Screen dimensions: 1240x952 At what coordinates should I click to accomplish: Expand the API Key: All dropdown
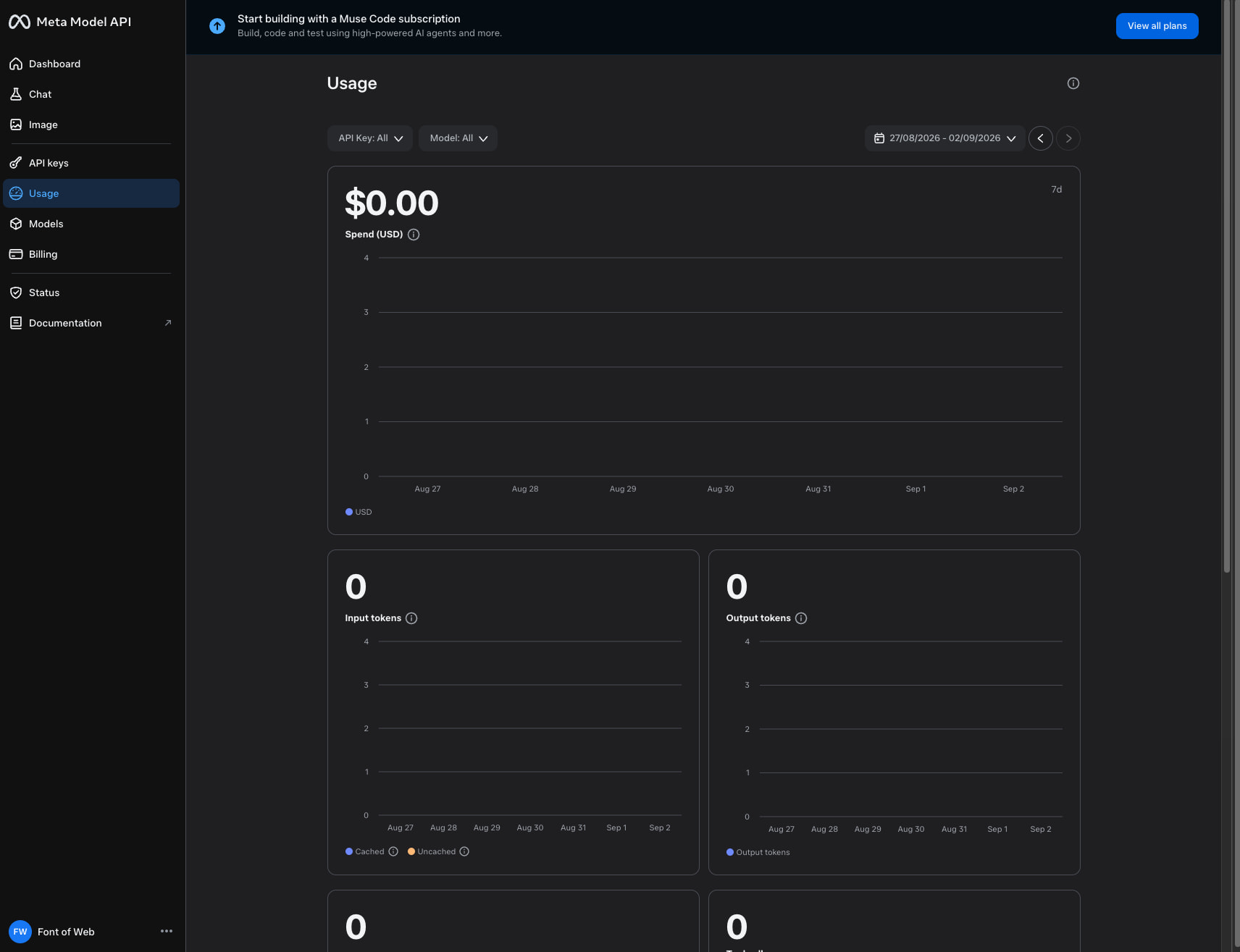point(370,138)
